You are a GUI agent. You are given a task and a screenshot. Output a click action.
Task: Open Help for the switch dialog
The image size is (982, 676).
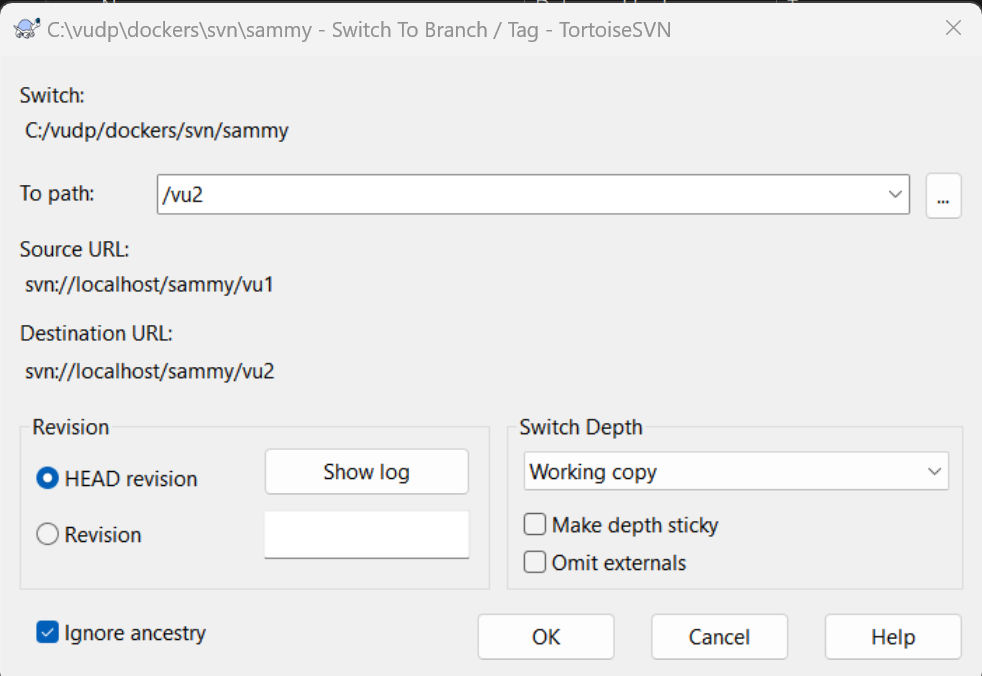(892, 637)
